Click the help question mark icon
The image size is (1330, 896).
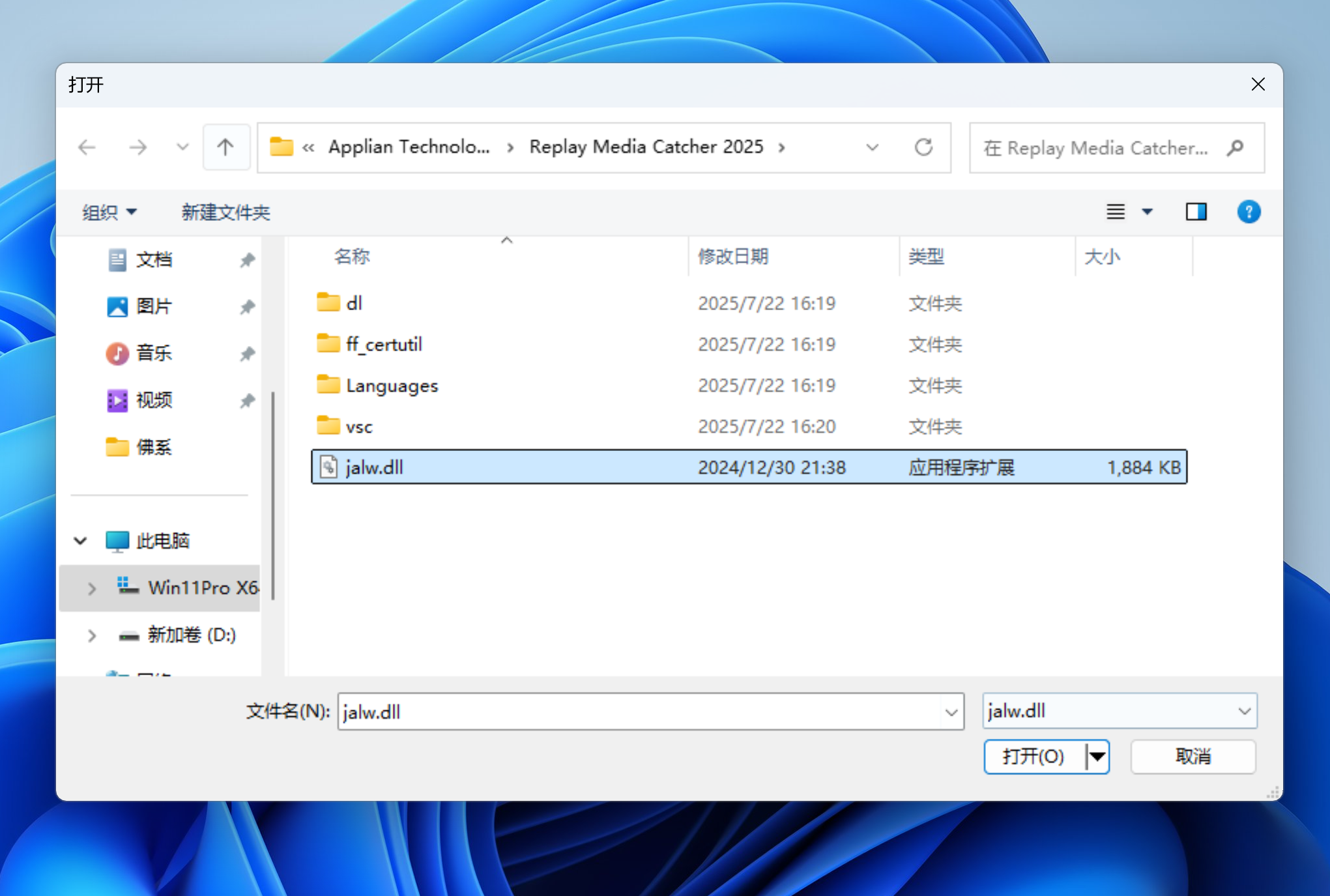[x=1248, y=212]
